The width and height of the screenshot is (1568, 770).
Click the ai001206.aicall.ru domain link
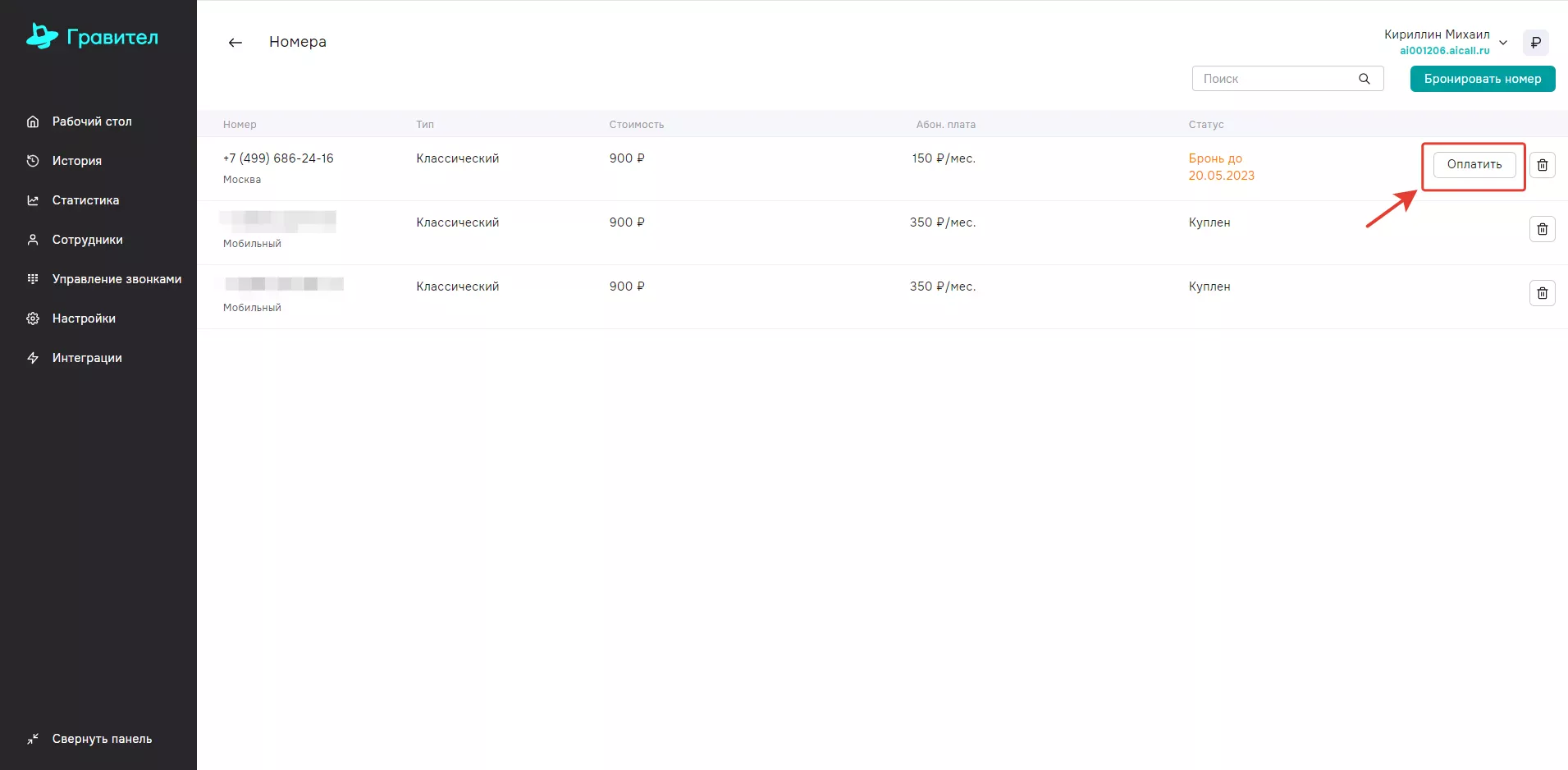(1444, 51)
